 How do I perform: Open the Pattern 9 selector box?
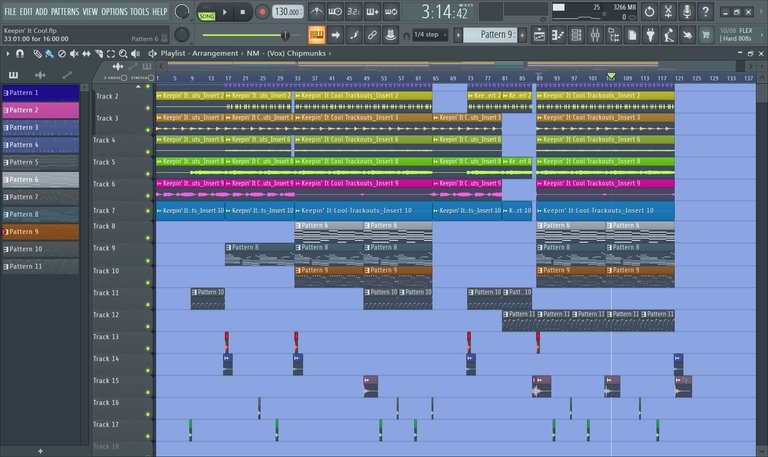(x=490, y=35)
